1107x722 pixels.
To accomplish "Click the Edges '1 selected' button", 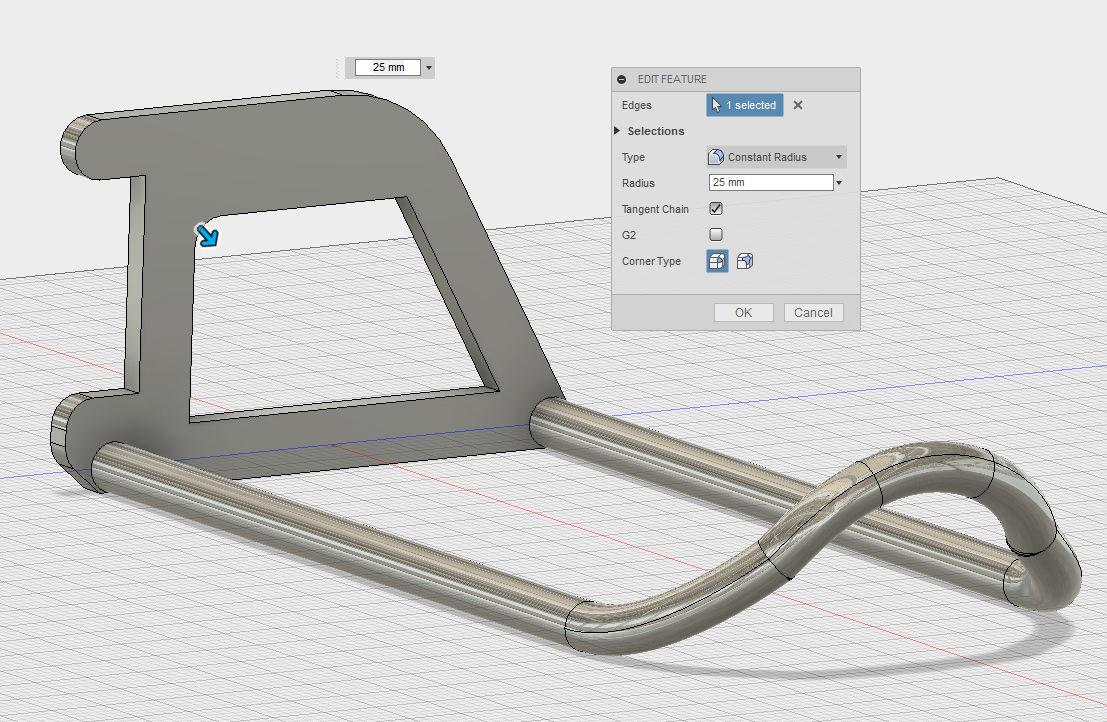I will pyautogui.click(x=744, y=105).
